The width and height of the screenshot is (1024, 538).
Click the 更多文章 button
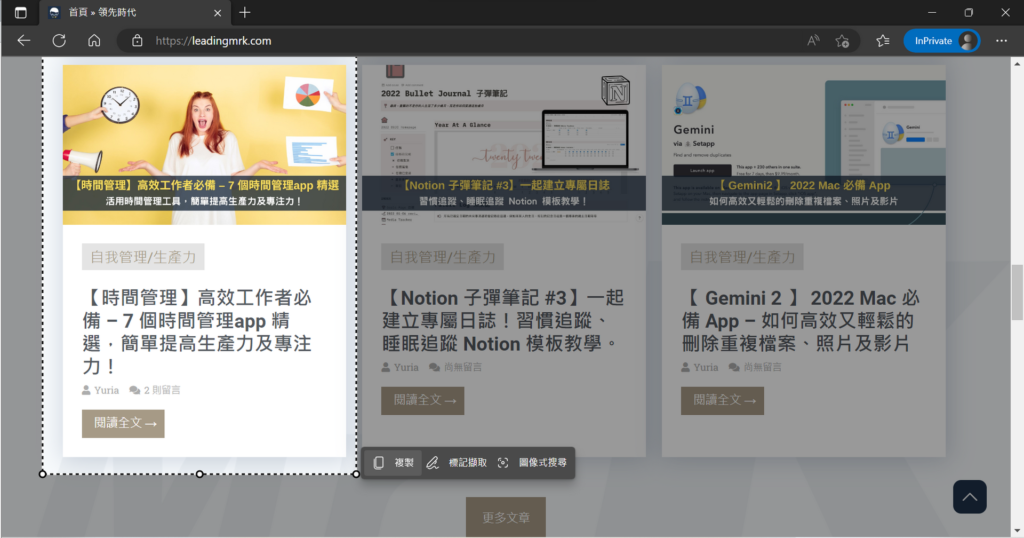click(x=505, y=518)
